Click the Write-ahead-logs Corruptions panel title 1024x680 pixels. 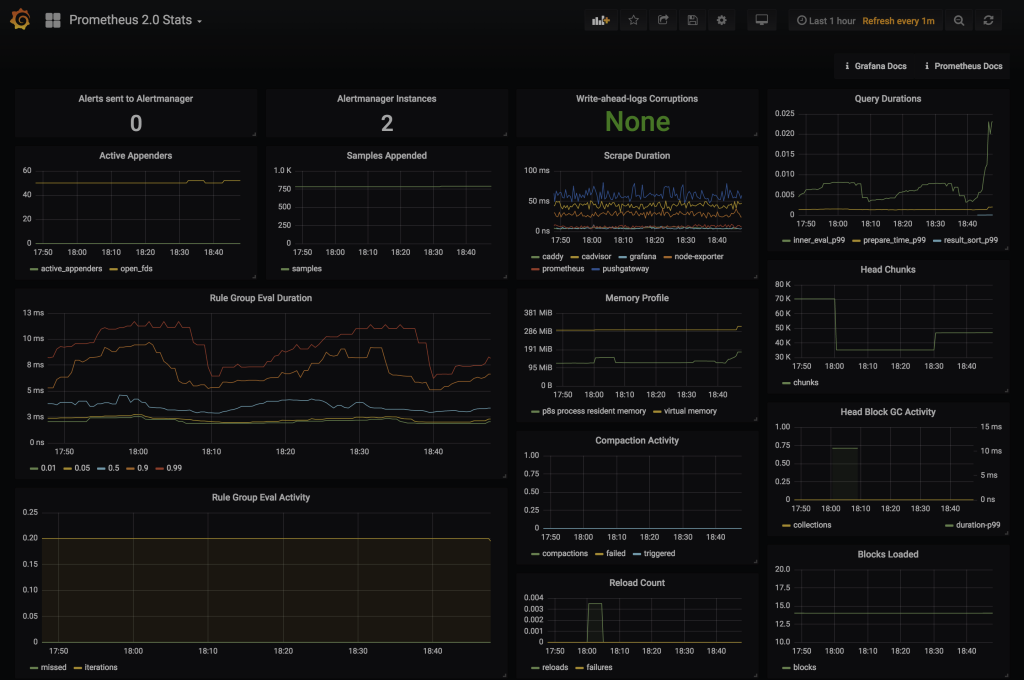(x=637, y=99)
